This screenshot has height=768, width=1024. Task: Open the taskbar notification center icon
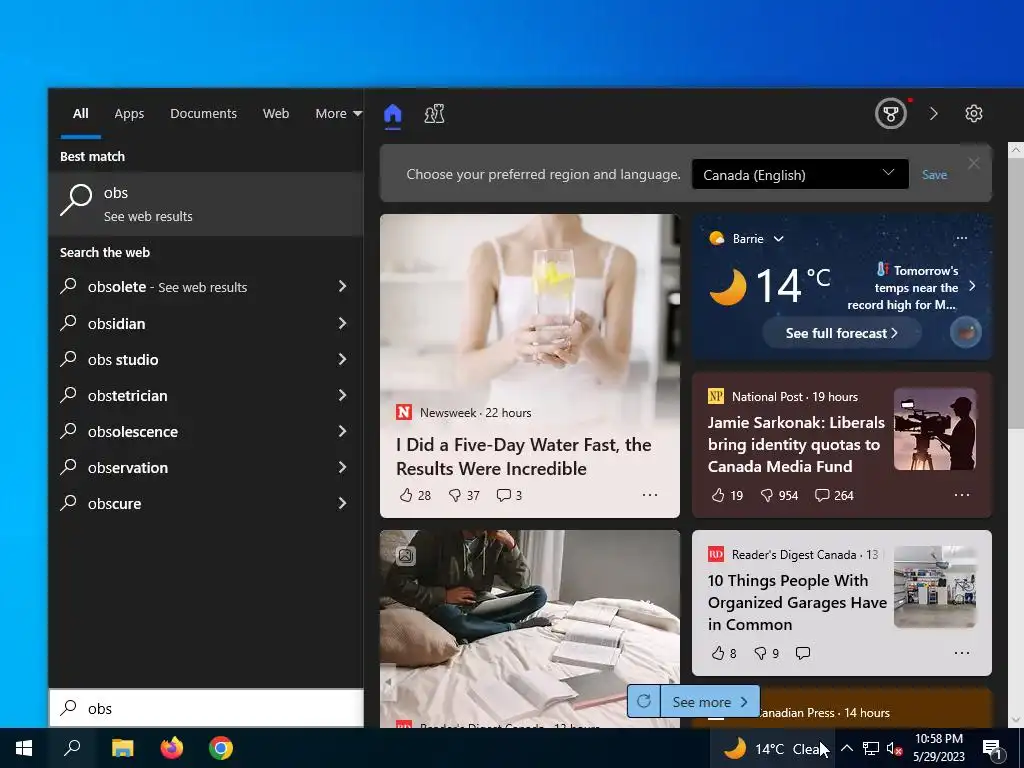point(993,748)
